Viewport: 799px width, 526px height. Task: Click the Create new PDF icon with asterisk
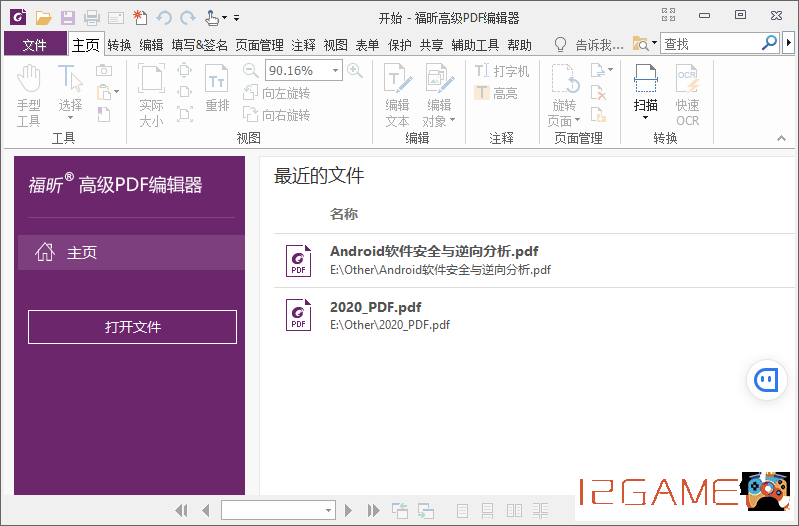[140, 17]
